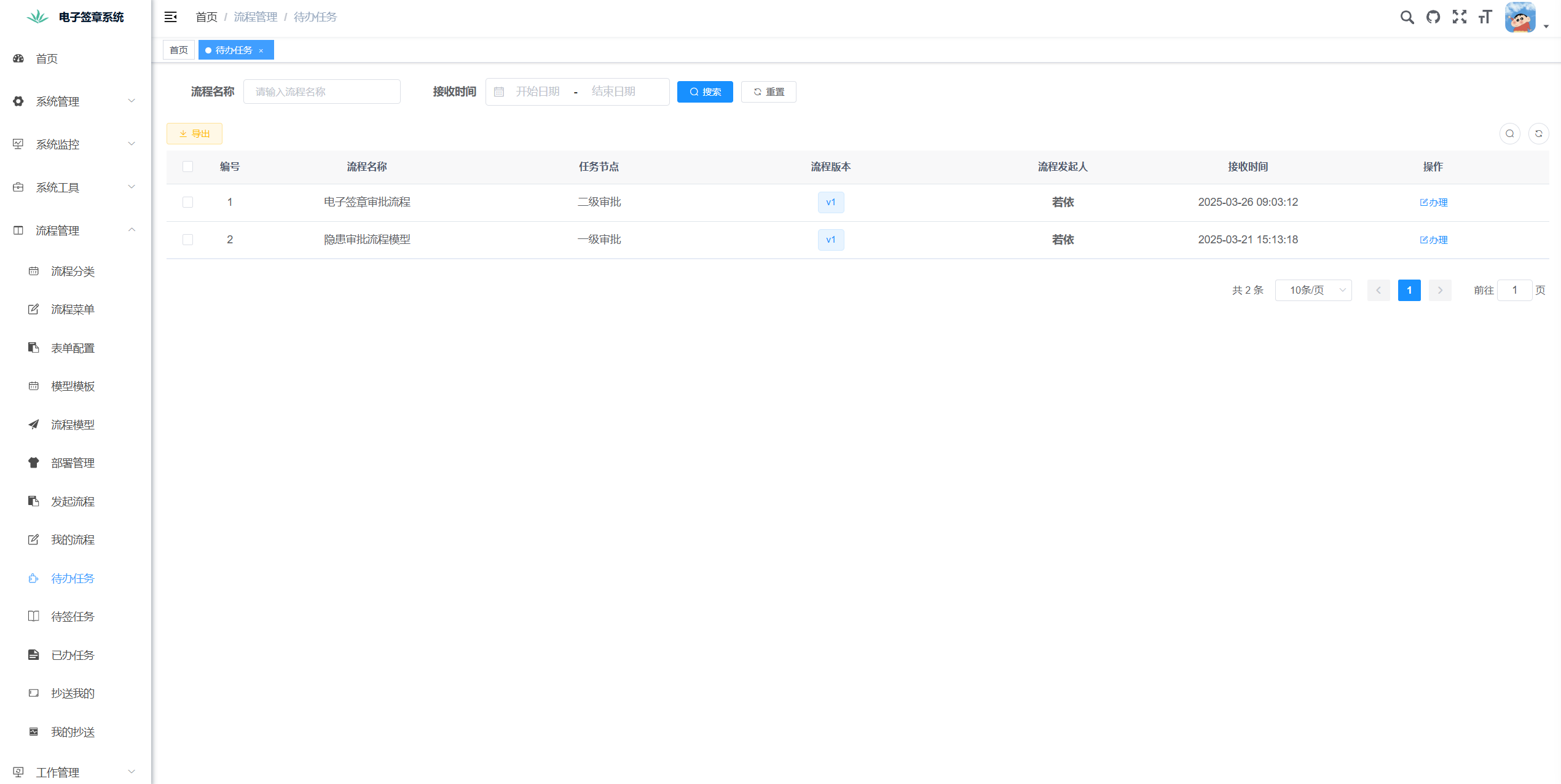
Task: Check the select-all checkbox in the table header
Action: 188,167
